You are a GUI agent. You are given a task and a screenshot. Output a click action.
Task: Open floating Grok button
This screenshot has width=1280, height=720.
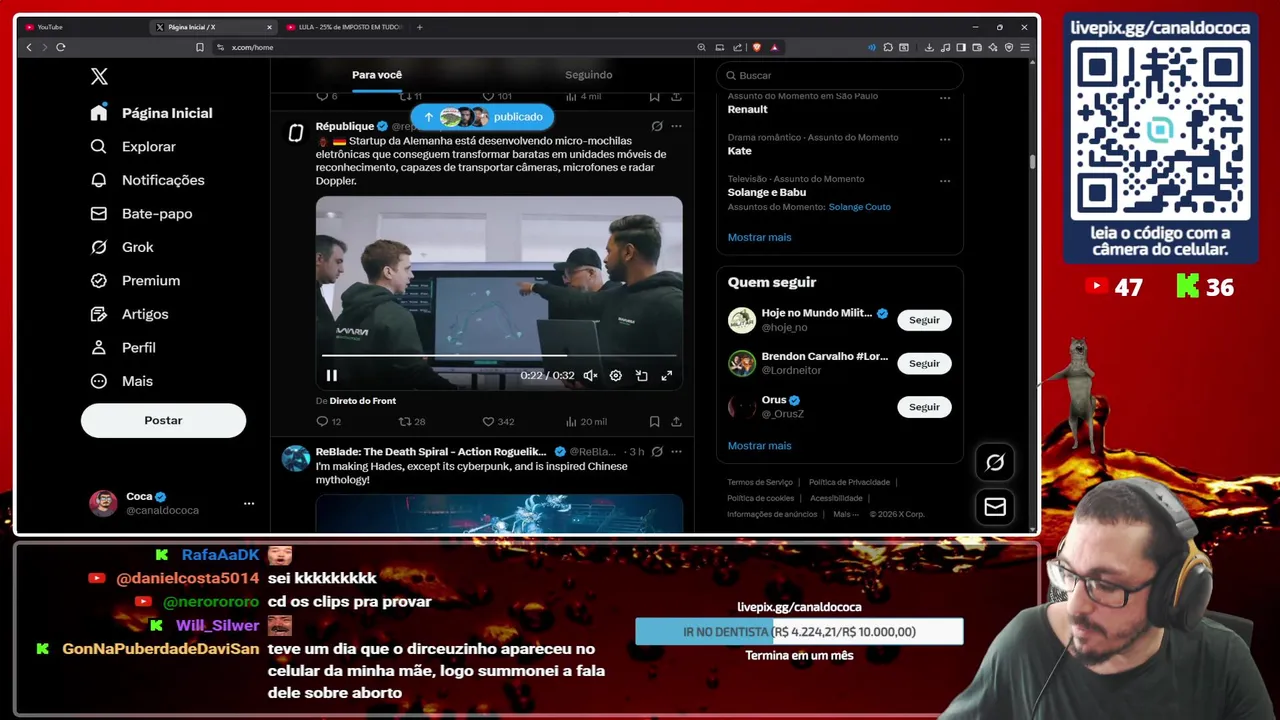click(x=995, y=462)
